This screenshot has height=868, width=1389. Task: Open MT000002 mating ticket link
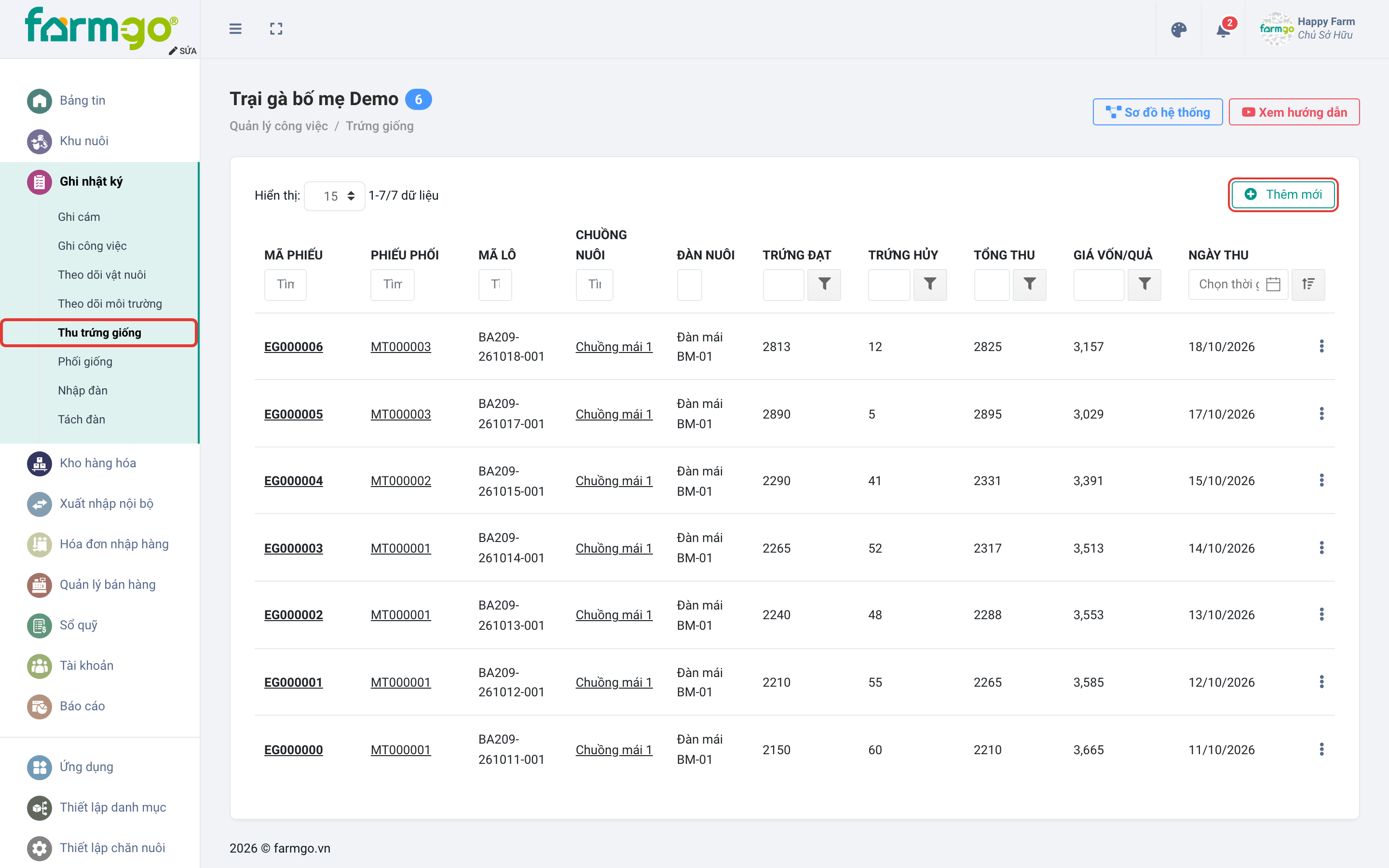[x=401, y=480]
